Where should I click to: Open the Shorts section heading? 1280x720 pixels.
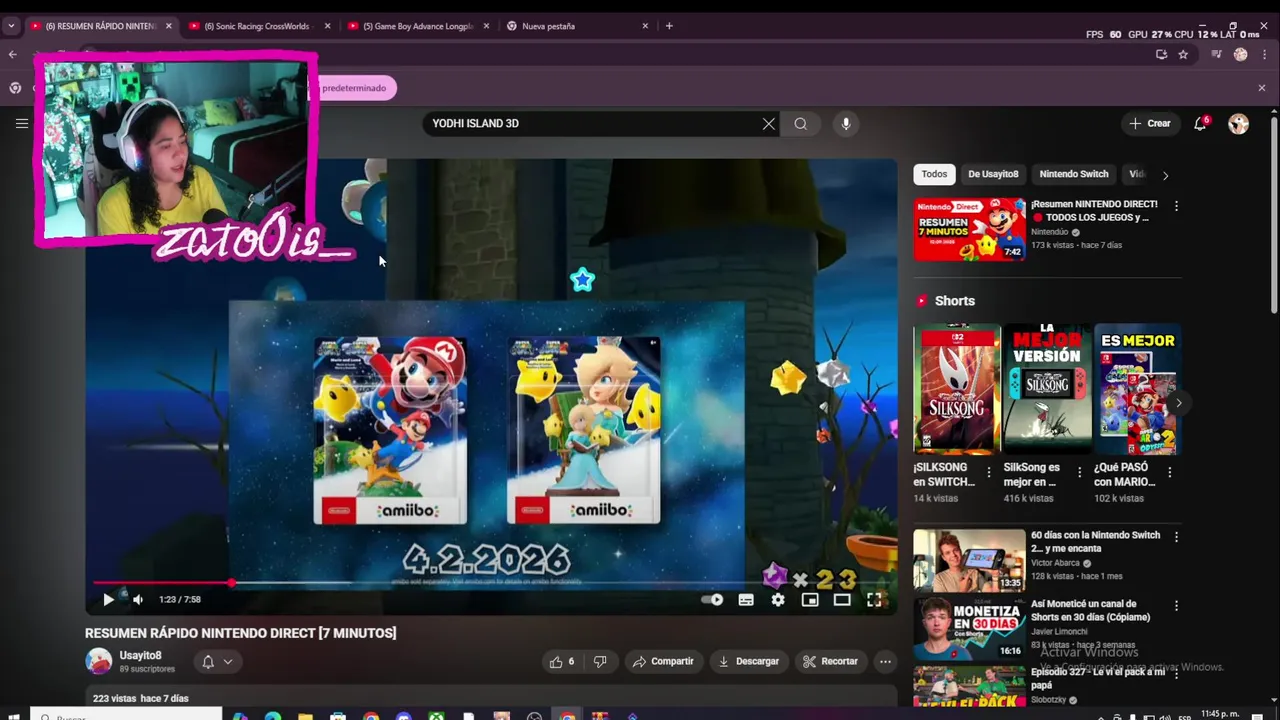coord(954,301)
